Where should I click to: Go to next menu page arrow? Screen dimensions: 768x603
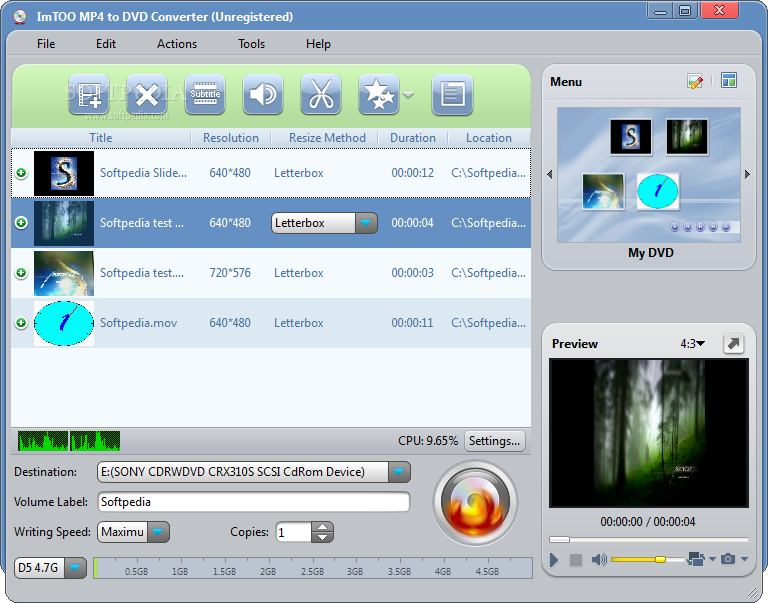tap(747, 174)
